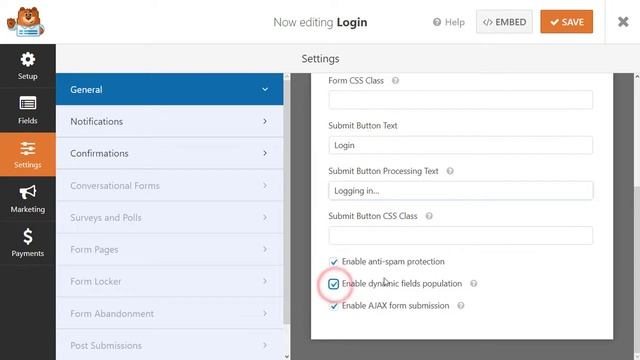This screenshot has width=640, height=360.
Task: Expand Conversational Forms section chevron
Action: (x=265, y=185)
